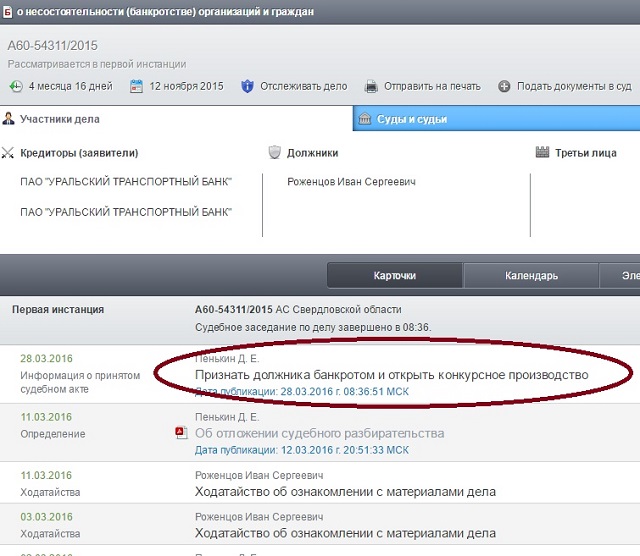
Task: Switch to the Суды и судьи tab
Action: 411,119
